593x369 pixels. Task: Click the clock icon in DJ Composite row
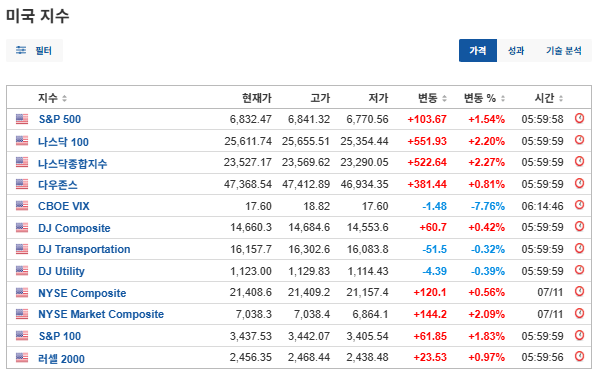tap(579, 226)
